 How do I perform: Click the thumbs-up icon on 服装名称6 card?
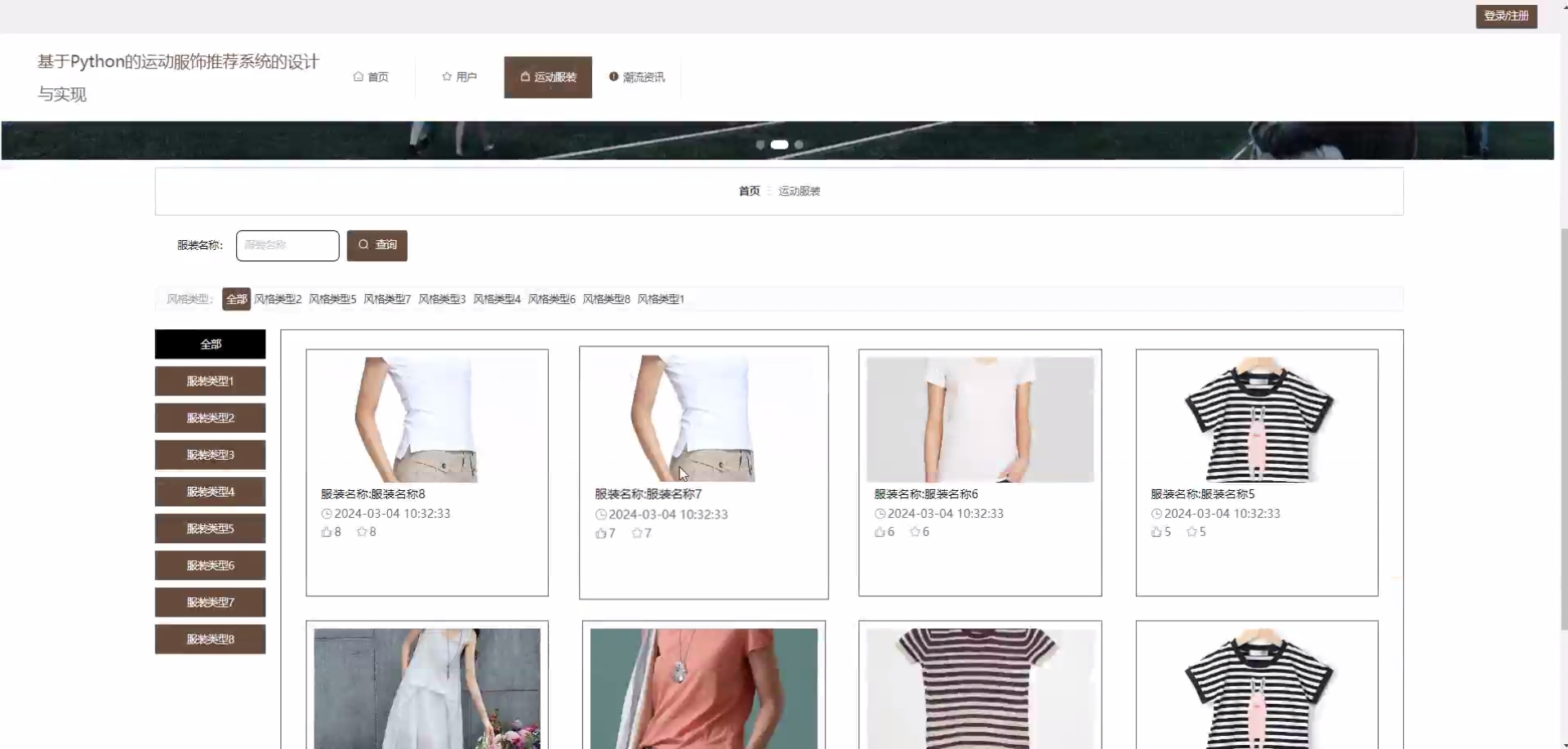click(x=880, y=532)
